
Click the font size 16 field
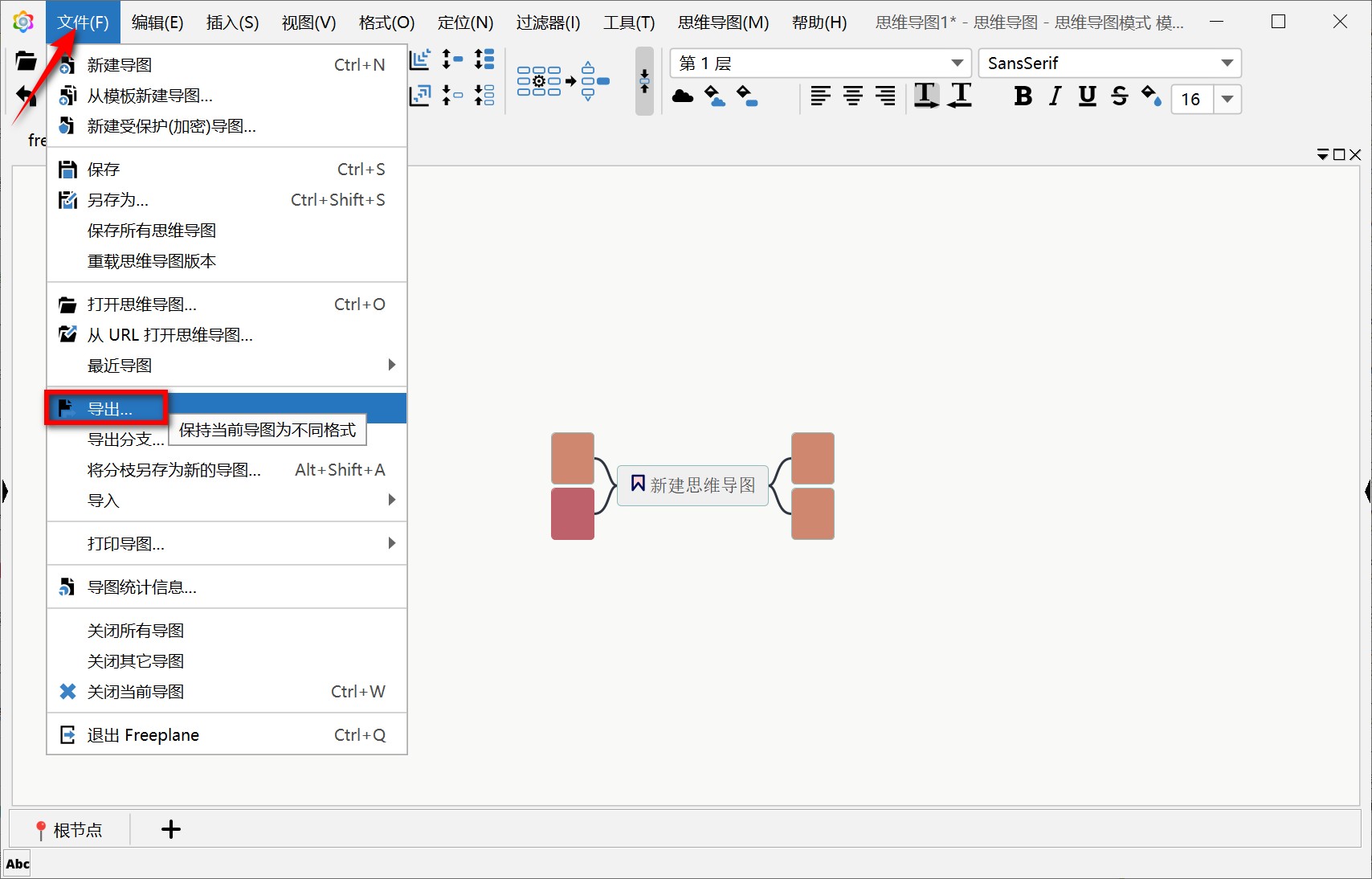[x=1192, y=99]
